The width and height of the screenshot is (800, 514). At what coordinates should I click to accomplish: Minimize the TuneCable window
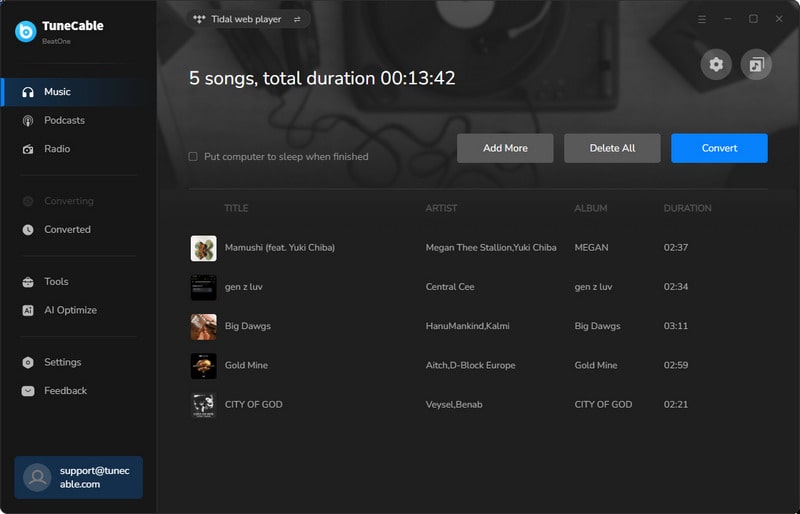(728, 19)
